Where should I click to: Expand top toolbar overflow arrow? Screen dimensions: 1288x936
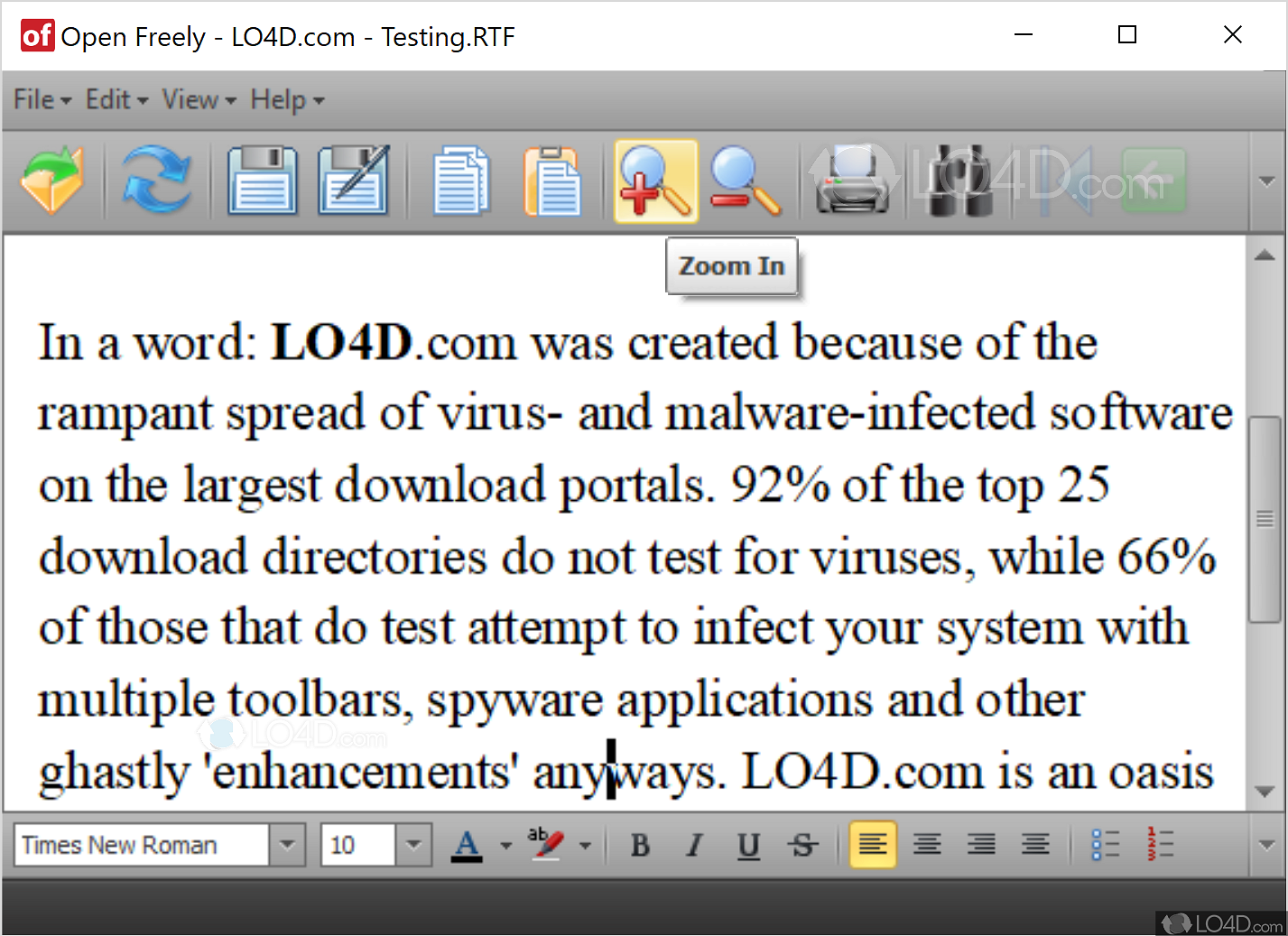1266,181
